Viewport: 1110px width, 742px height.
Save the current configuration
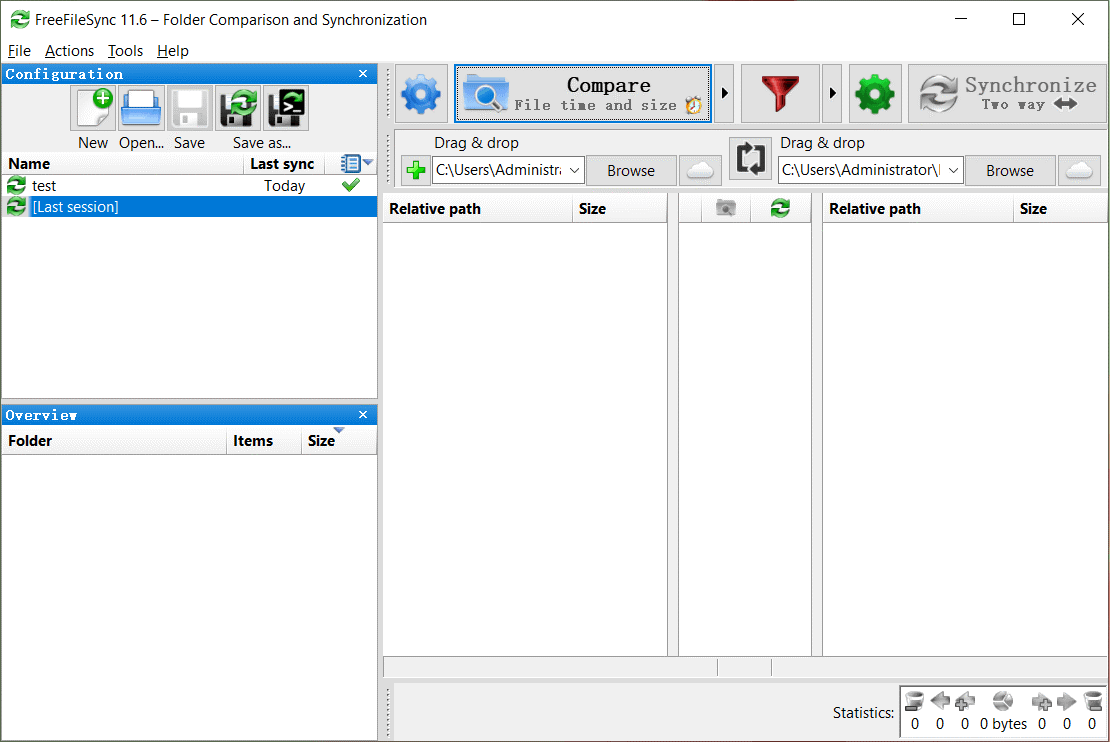tap(188, 107)
